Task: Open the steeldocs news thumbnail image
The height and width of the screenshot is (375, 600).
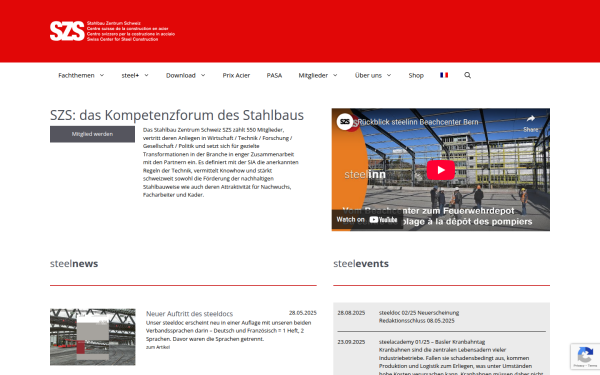Action: [93, 337]
